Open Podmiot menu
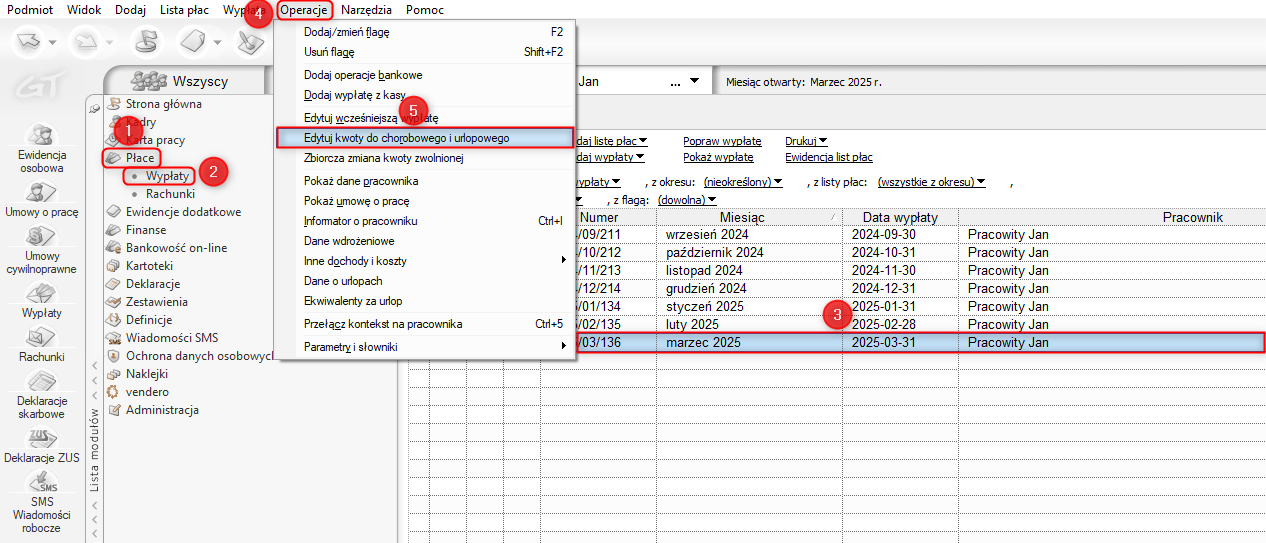 pos(30,9)
